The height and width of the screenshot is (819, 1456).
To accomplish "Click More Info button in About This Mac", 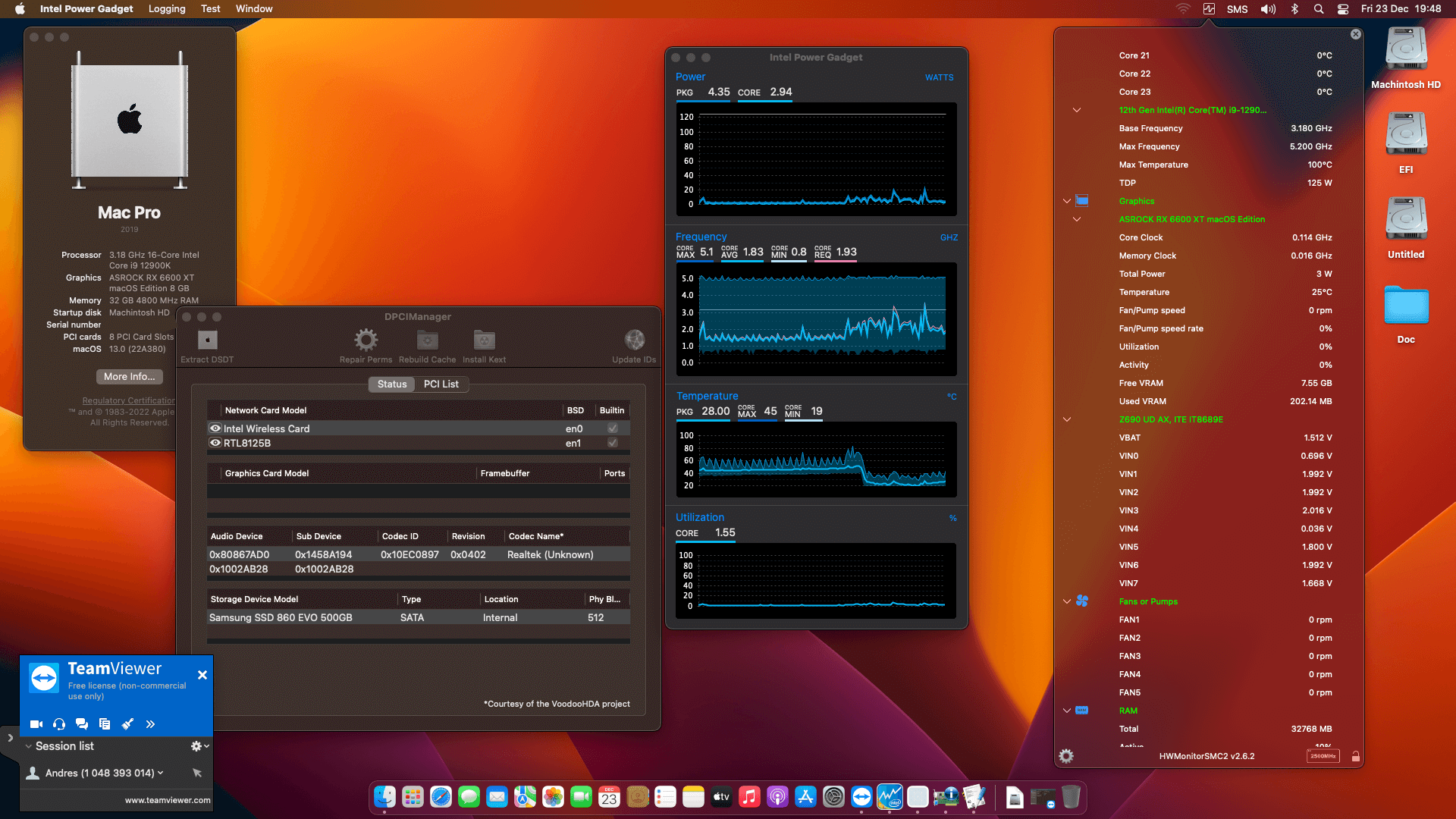I will [x=129, y=376].
